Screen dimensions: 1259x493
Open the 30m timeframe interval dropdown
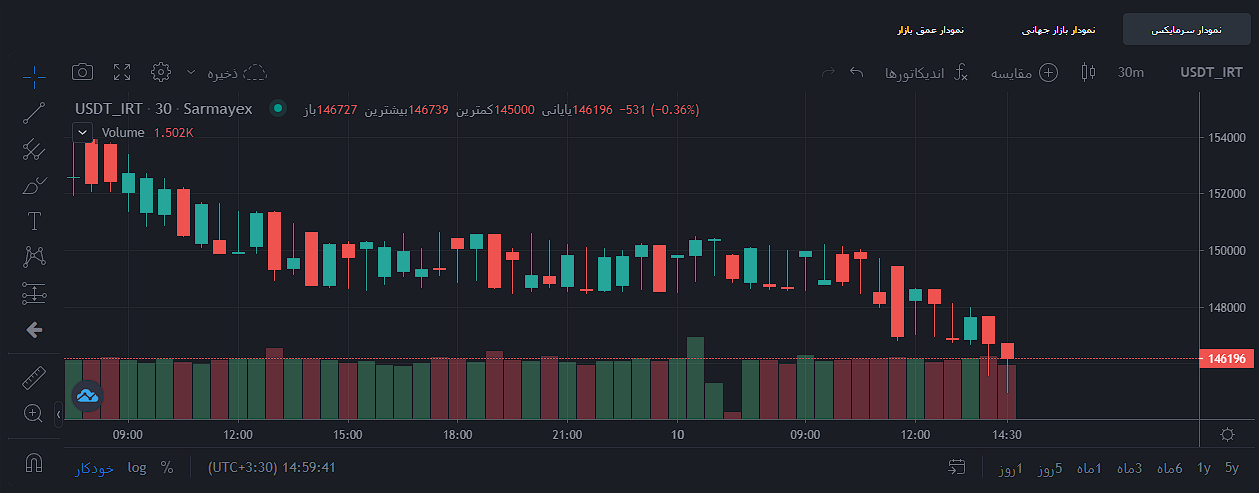(x=1131, y=72)
